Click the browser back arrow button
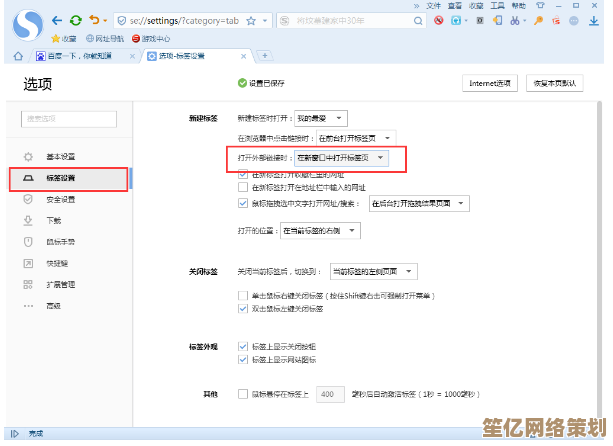This screenshot has height=446, width=613. pos(57,20)
